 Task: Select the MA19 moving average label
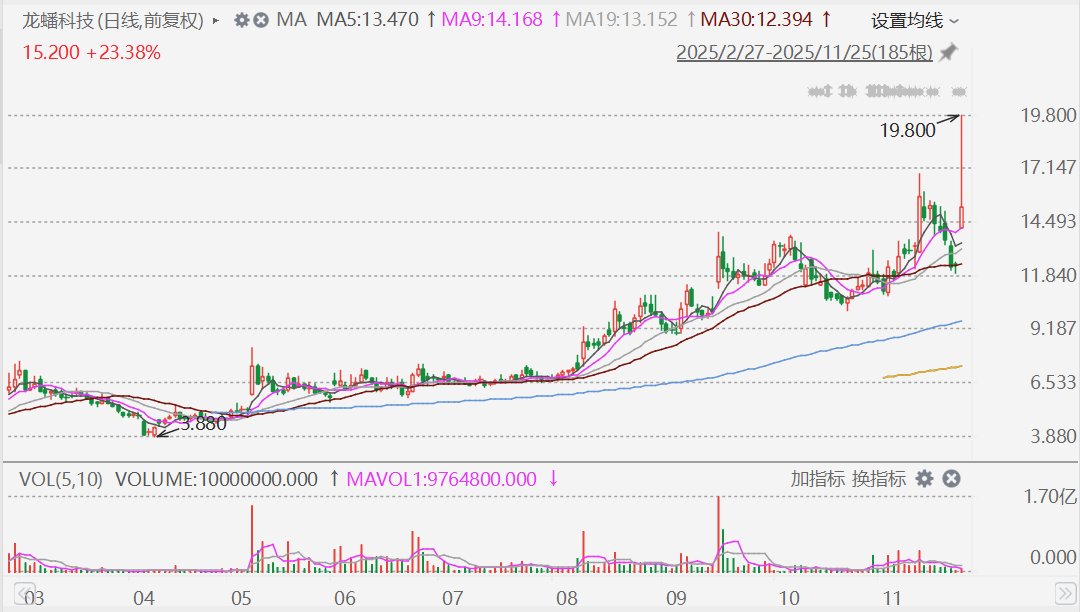coord(621,20)
